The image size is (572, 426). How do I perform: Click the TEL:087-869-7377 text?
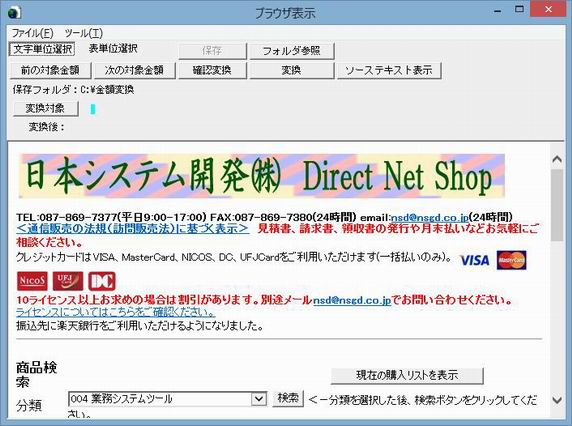tap(67, 217)
